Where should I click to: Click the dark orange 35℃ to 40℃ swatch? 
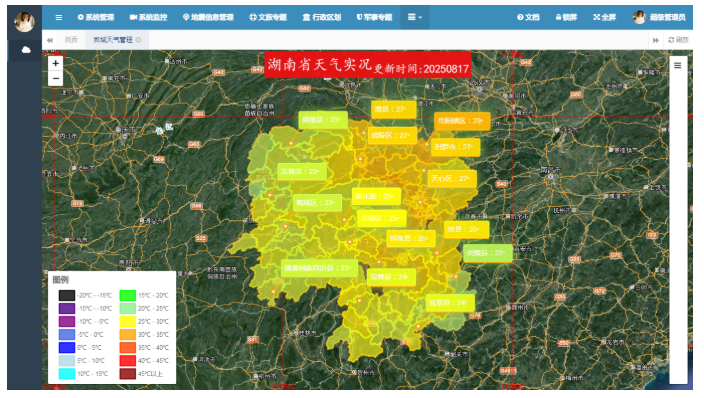coord(128,348)
